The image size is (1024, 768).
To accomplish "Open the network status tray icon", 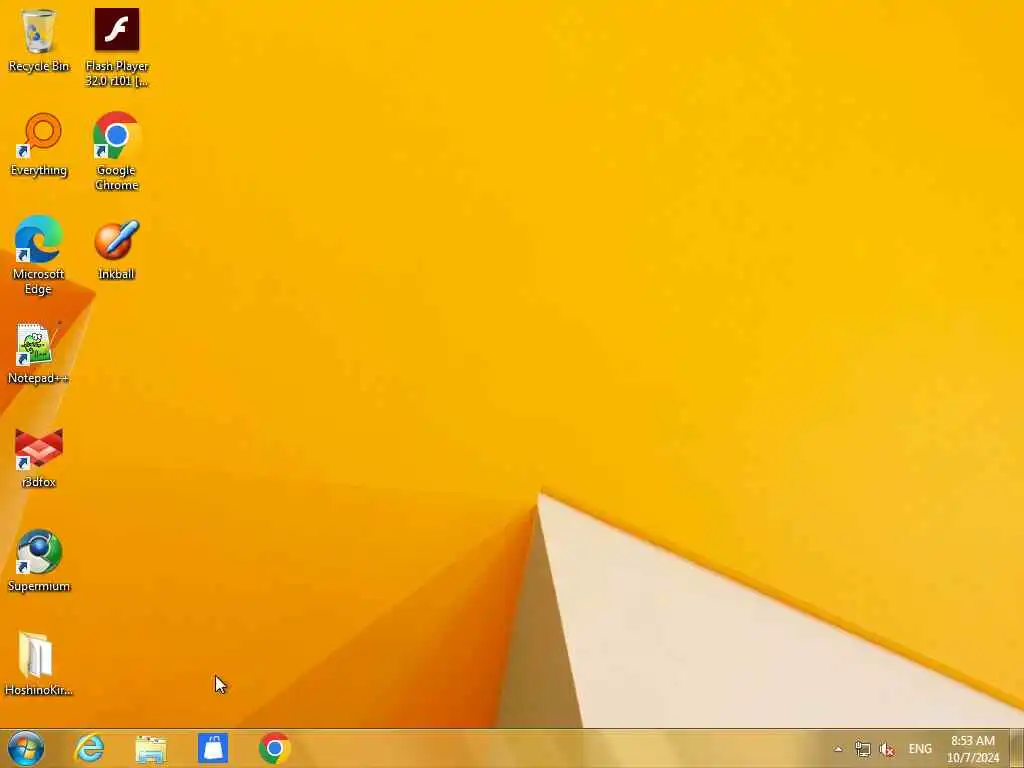I will coord(863,749).
